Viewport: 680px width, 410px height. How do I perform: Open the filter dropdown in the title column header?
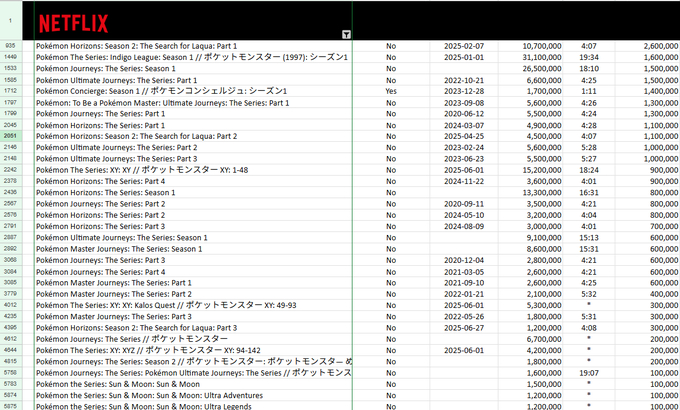[x=346, y=34]
